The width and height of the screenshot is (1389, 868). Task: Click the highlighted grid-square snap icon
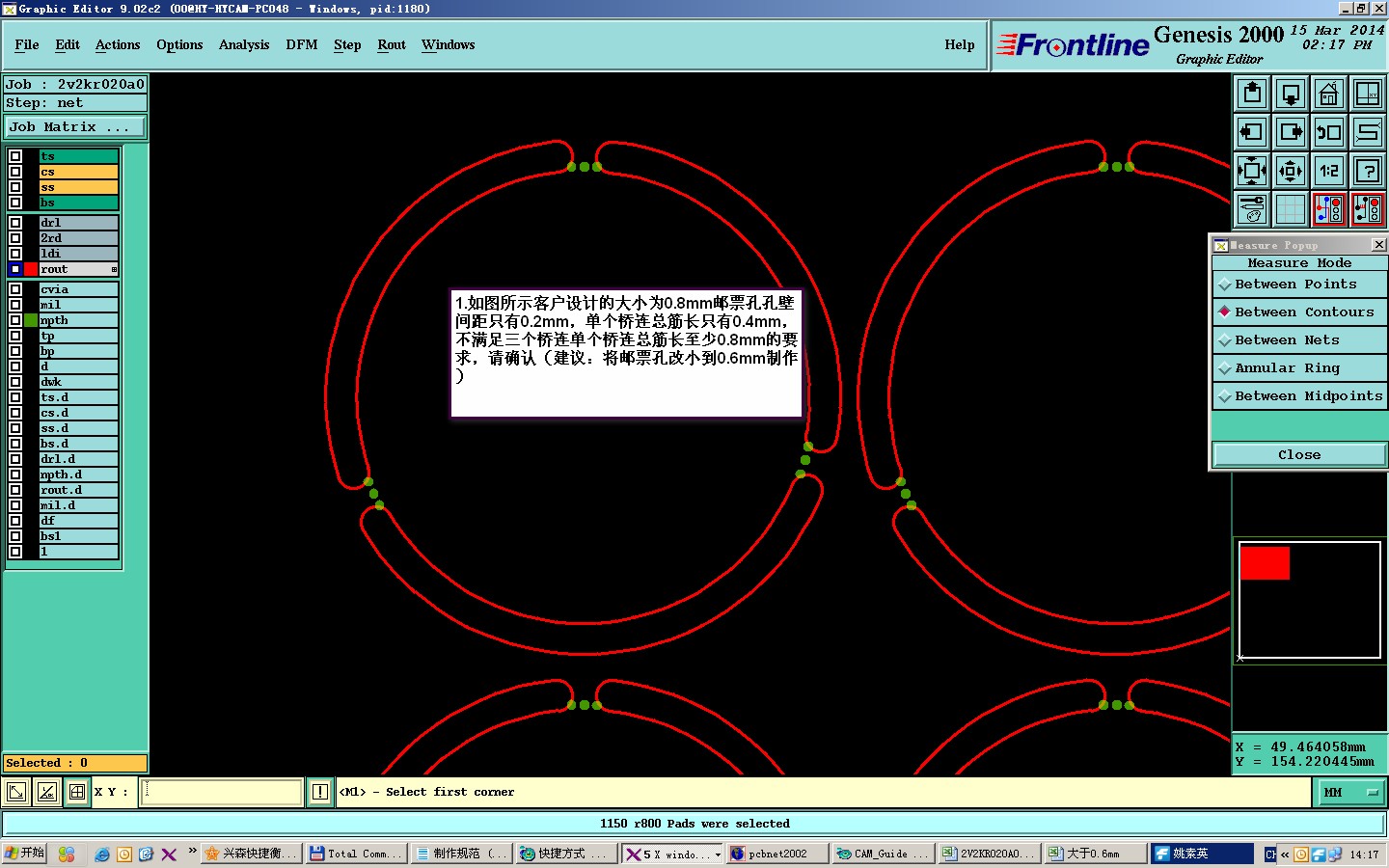coord(77,793)
